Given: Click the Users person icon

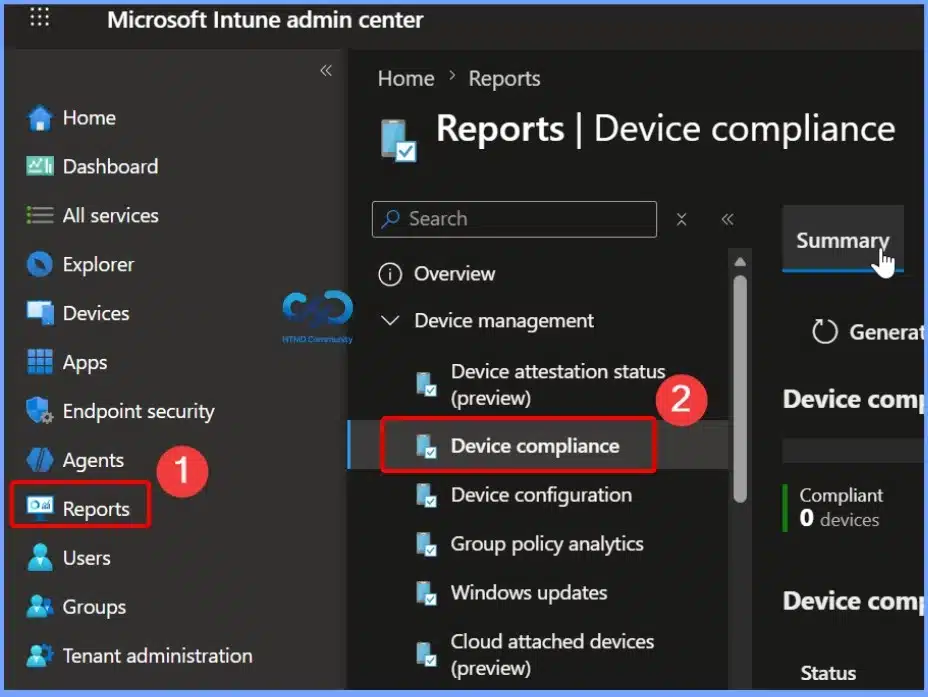Looking at the screenshot, I should point(40,557).
